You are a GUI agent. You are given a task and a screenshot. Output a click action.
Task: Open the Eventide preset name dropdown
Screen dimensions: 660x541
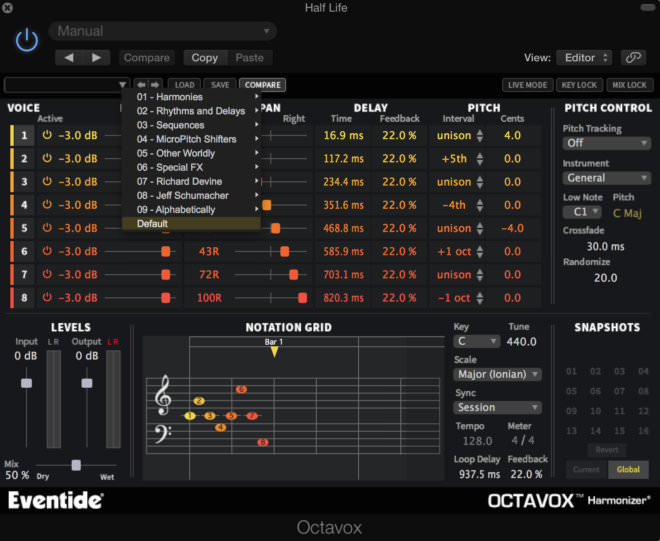(67, 85)
